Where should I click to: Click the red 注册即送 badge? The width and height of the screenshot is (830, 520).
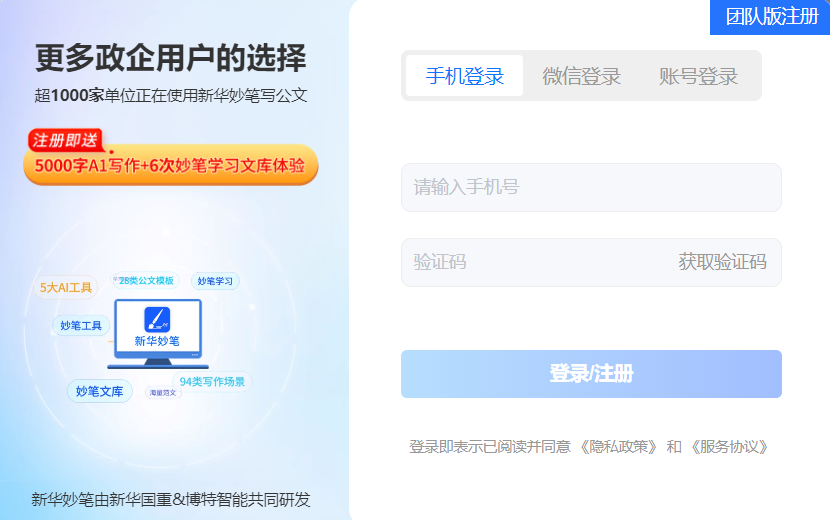click(x=64, y=140)
